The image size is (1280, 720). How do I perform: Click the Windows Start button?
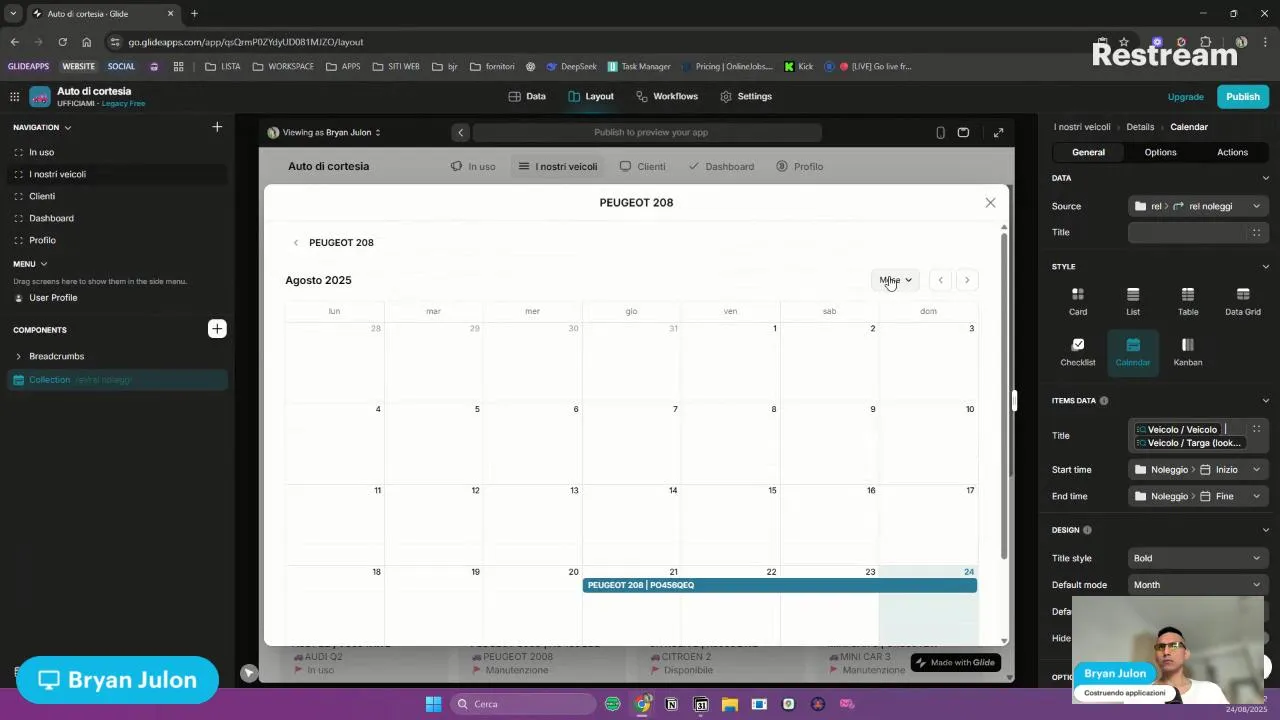(x=433, y=704)
